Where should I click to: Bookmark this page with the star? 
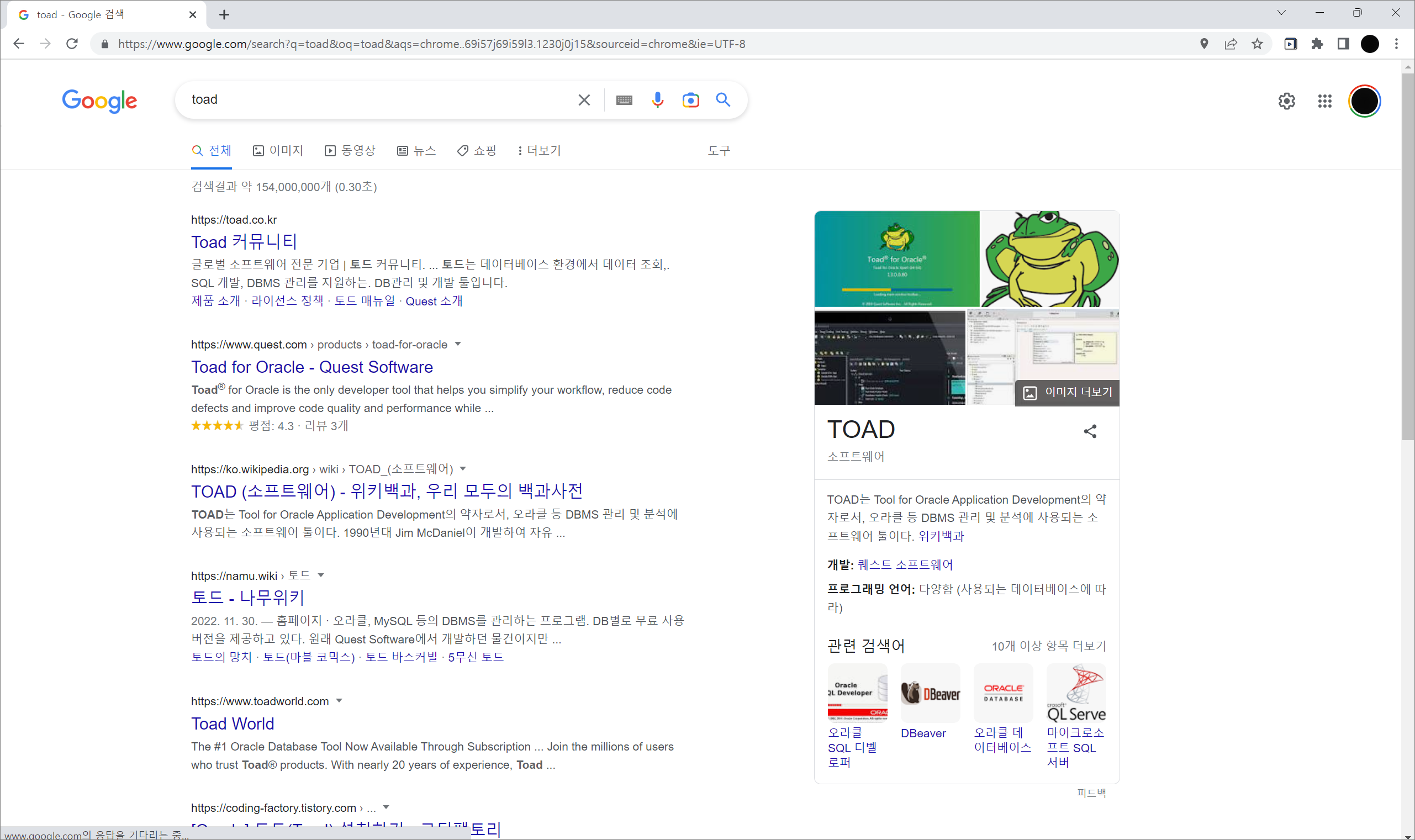1257,44
